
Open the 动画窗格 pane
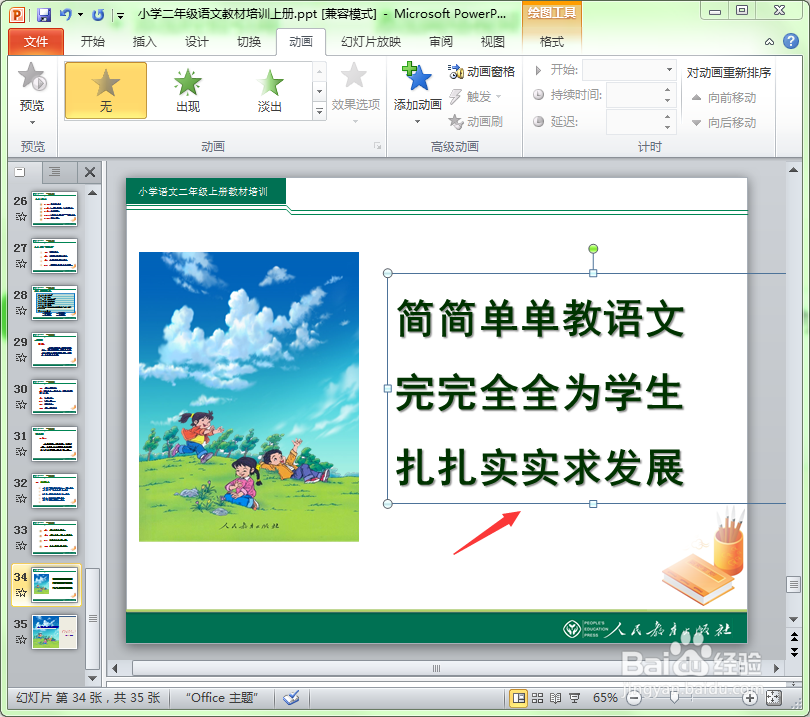481,72
